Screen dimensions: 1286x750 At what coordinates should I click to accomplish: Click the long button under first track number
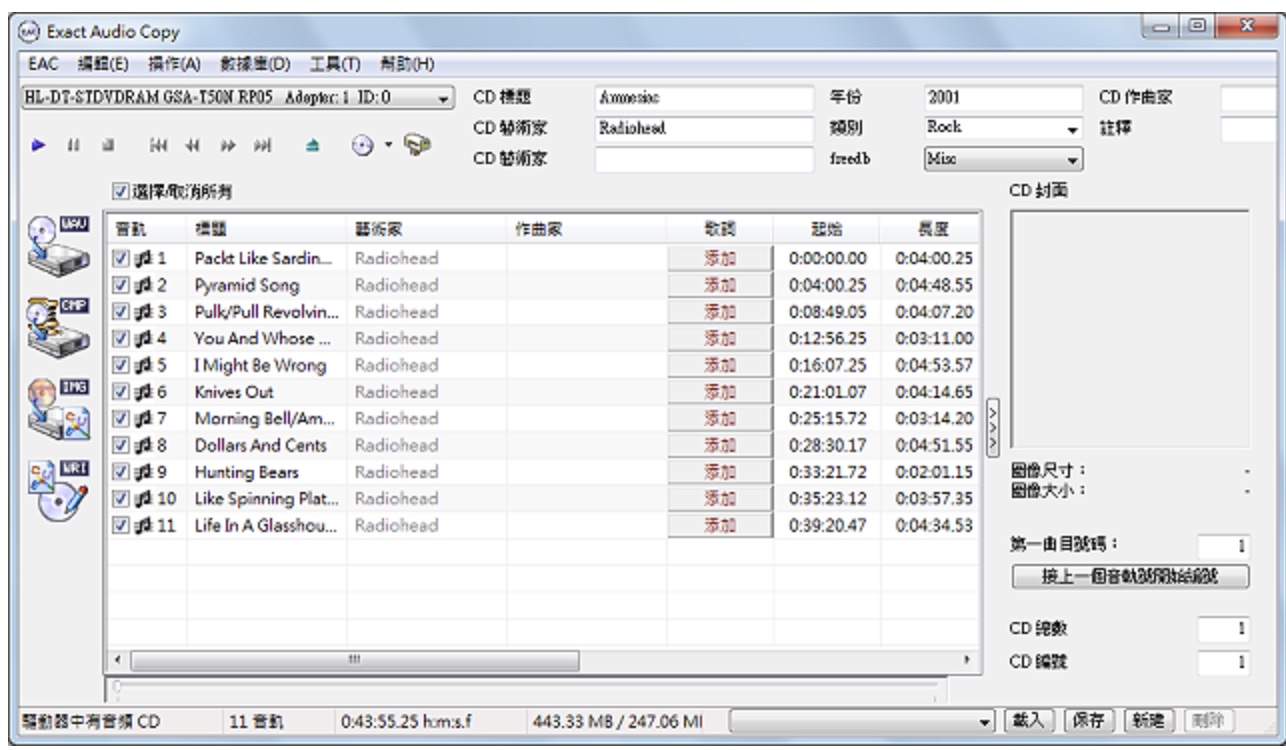coord(1130,576)
